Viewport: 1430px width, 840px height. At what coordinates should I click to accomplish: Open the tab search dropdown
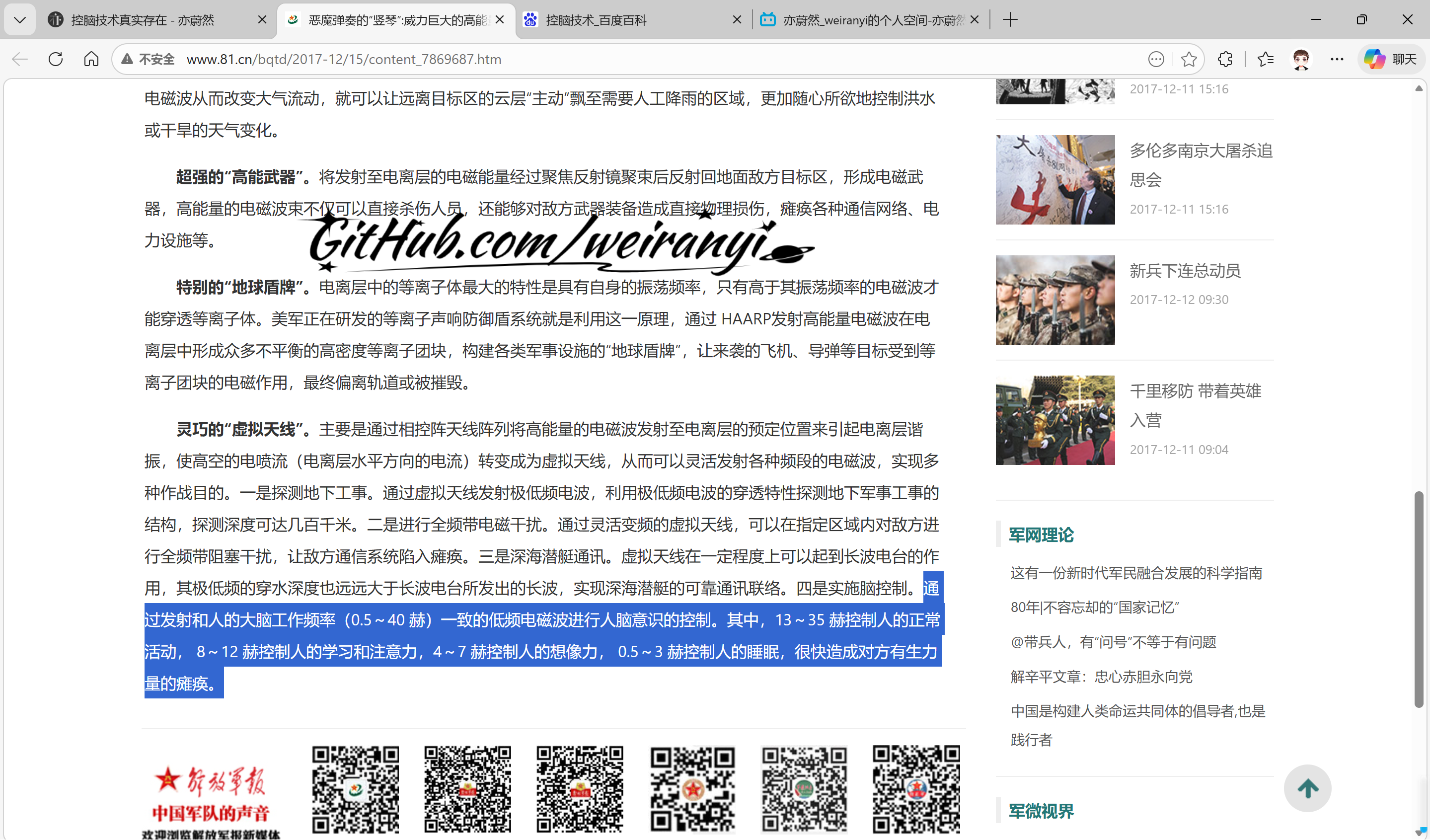pyautogui.click(x=19, y=19)
